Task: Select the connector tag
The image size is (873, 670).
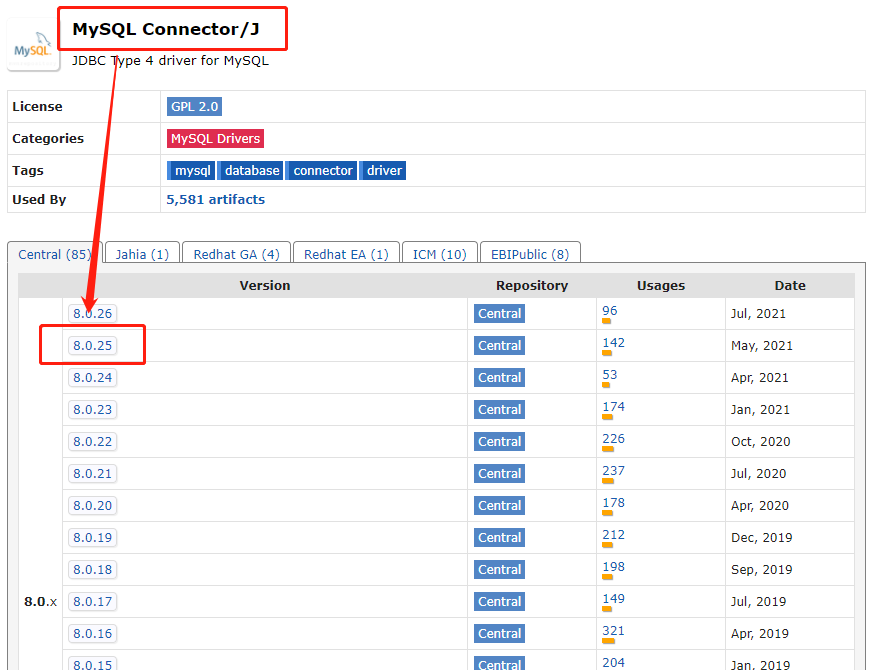Action: pyautogui.click(x=322, y=170)
